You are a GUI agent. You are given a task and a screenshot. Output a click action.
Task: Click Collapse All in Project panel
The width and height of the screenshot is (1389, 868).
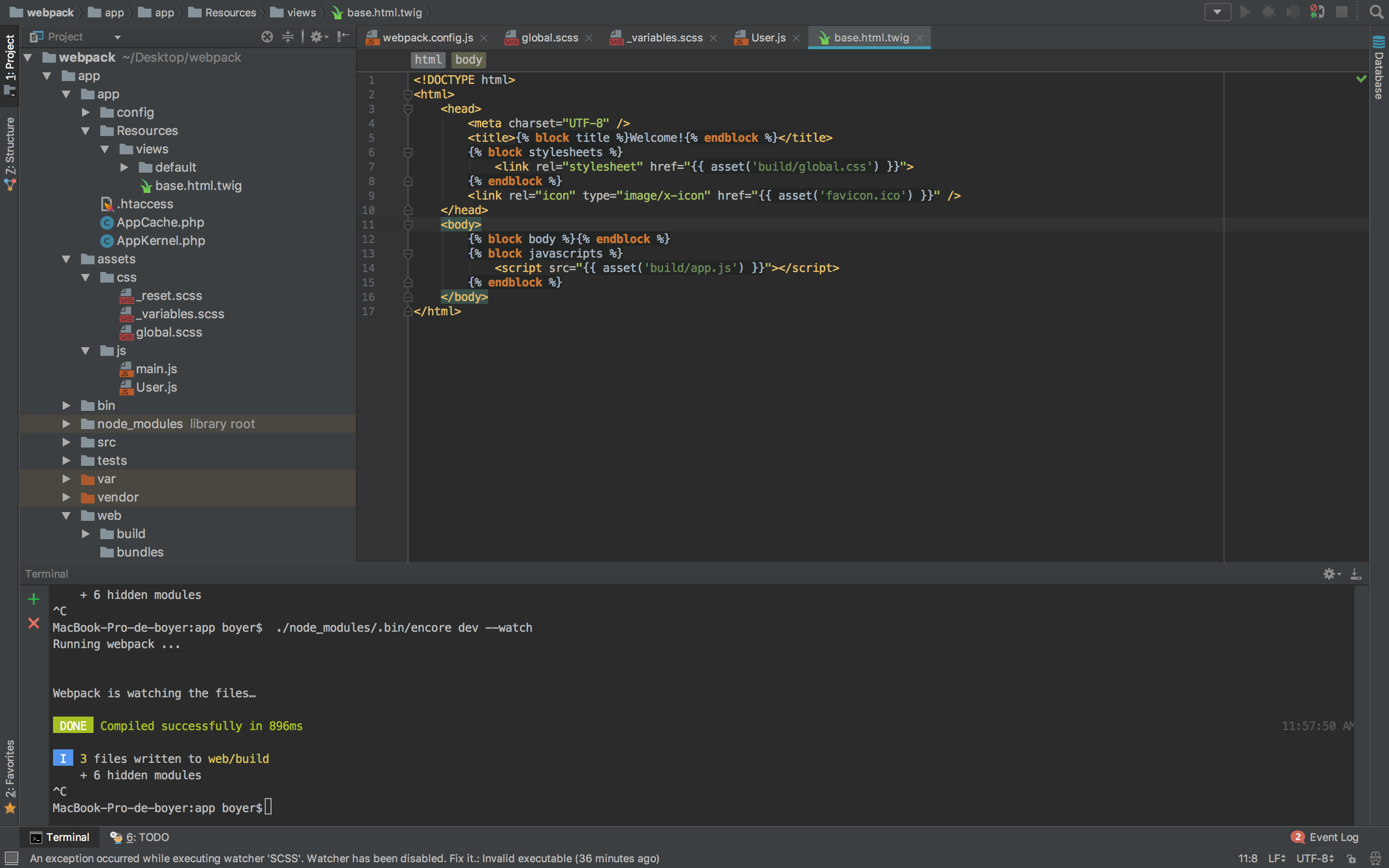tap(288, 37)
